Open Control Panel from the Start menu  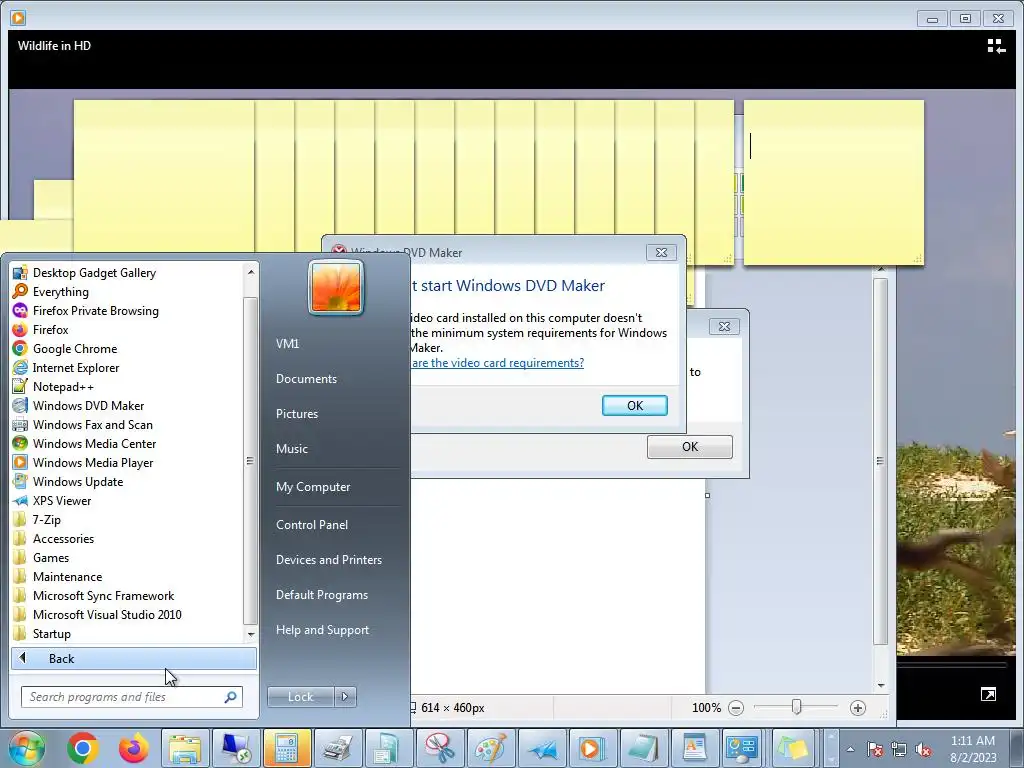312,524
